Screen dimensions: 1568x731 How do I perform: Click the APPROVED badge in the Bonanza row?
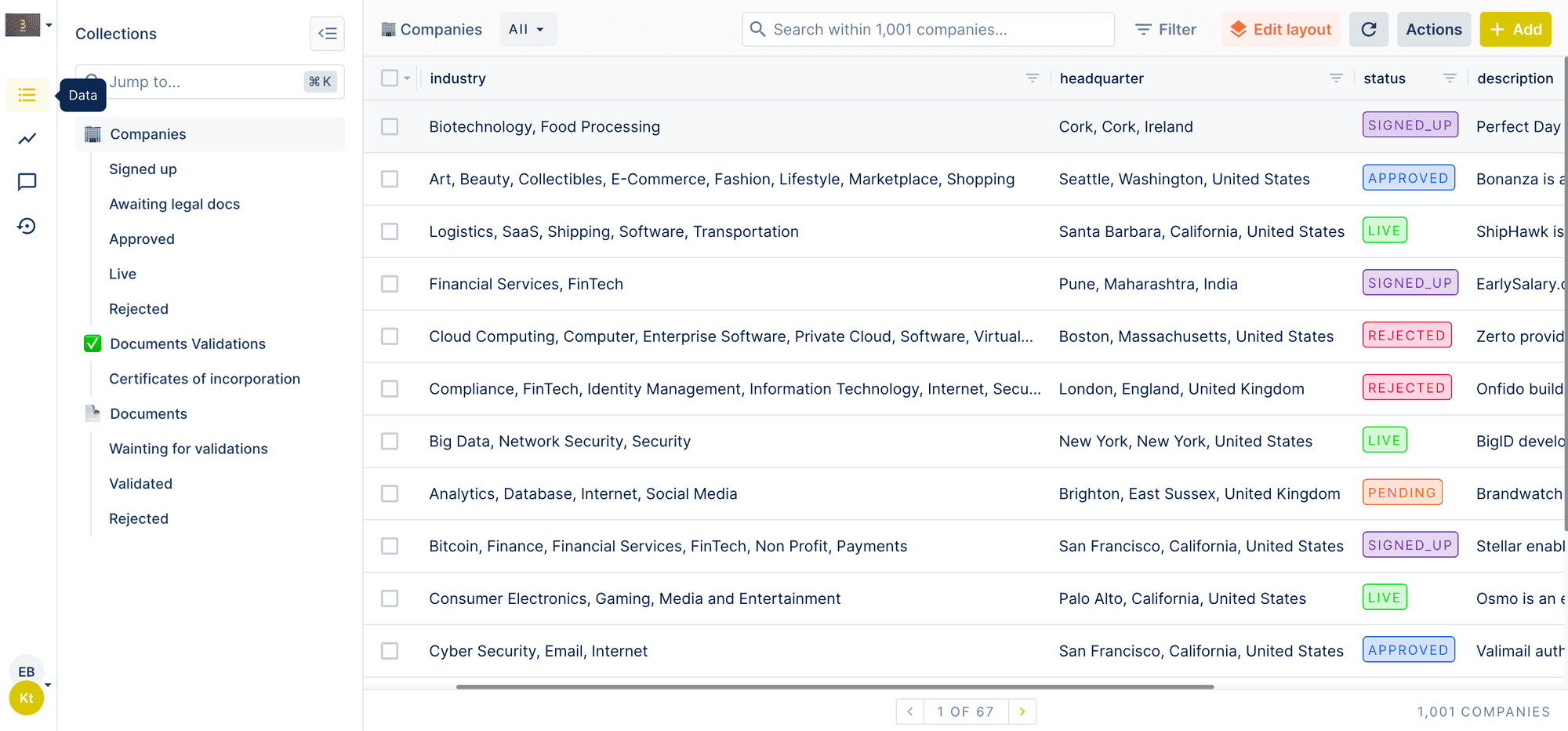click(1409, 177)
